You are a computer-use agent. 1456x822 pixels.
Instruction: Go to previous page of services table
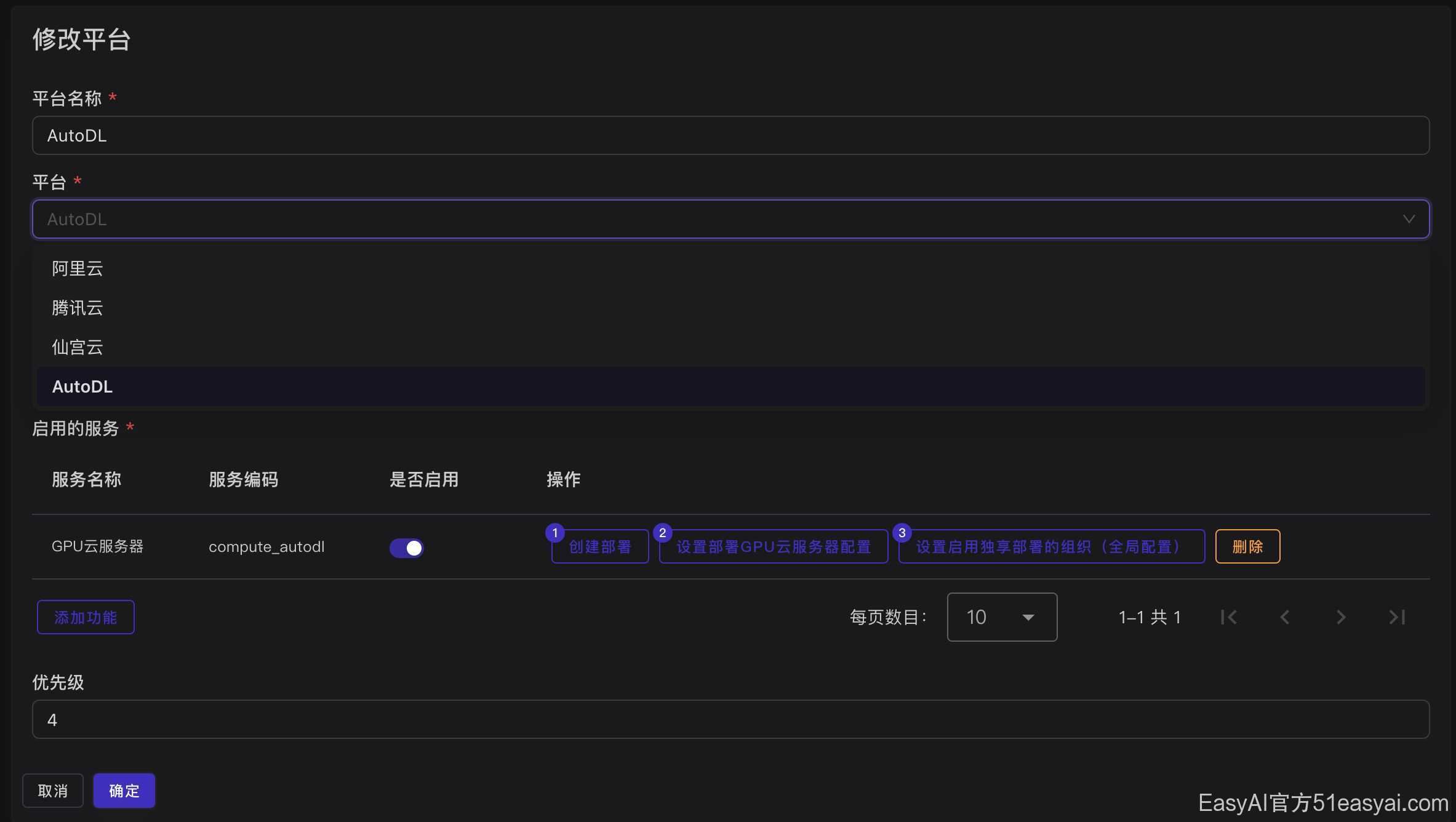pyautogui.click(x=1285, y=617)
